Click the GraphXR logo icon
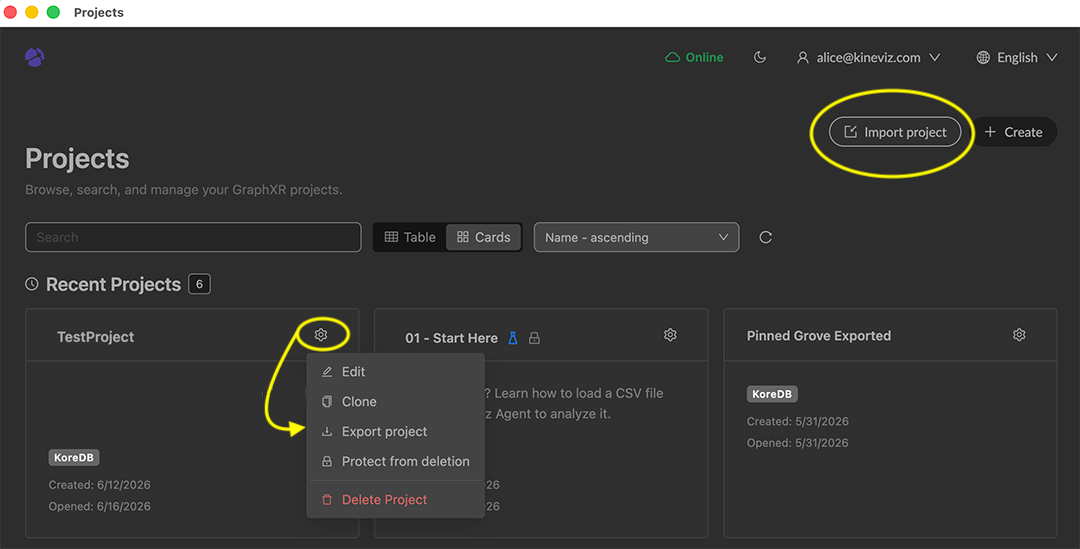Screen dimensions: 1080x549 [34, 57]
